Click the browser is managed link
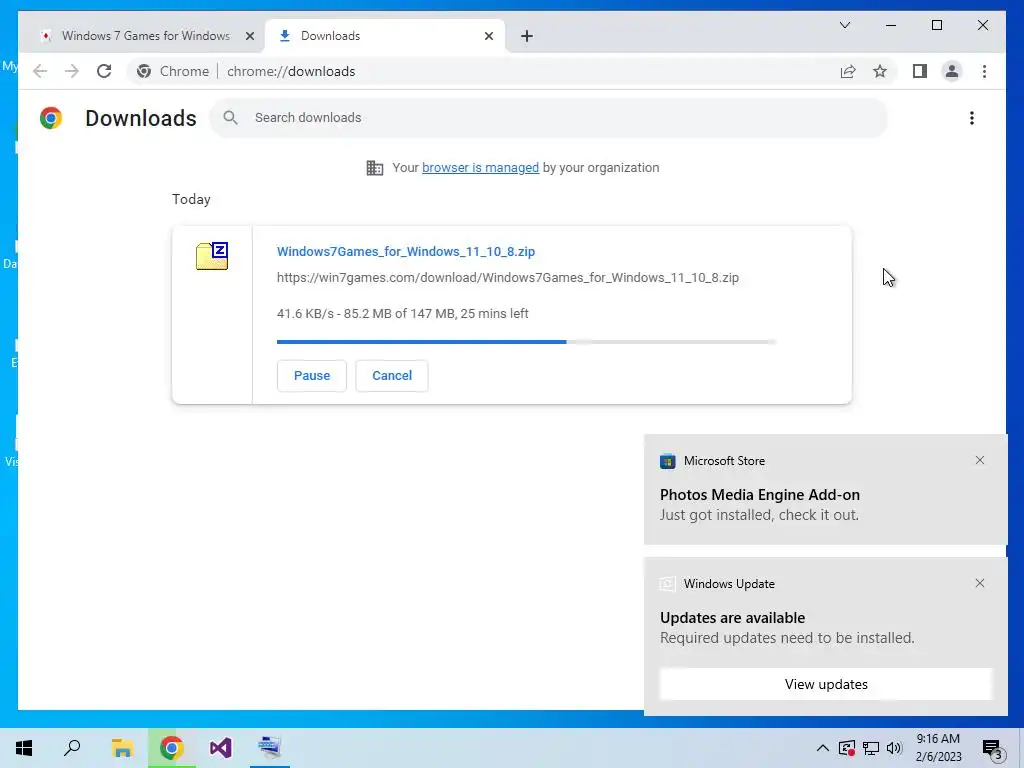 click(x=480, y=168)
